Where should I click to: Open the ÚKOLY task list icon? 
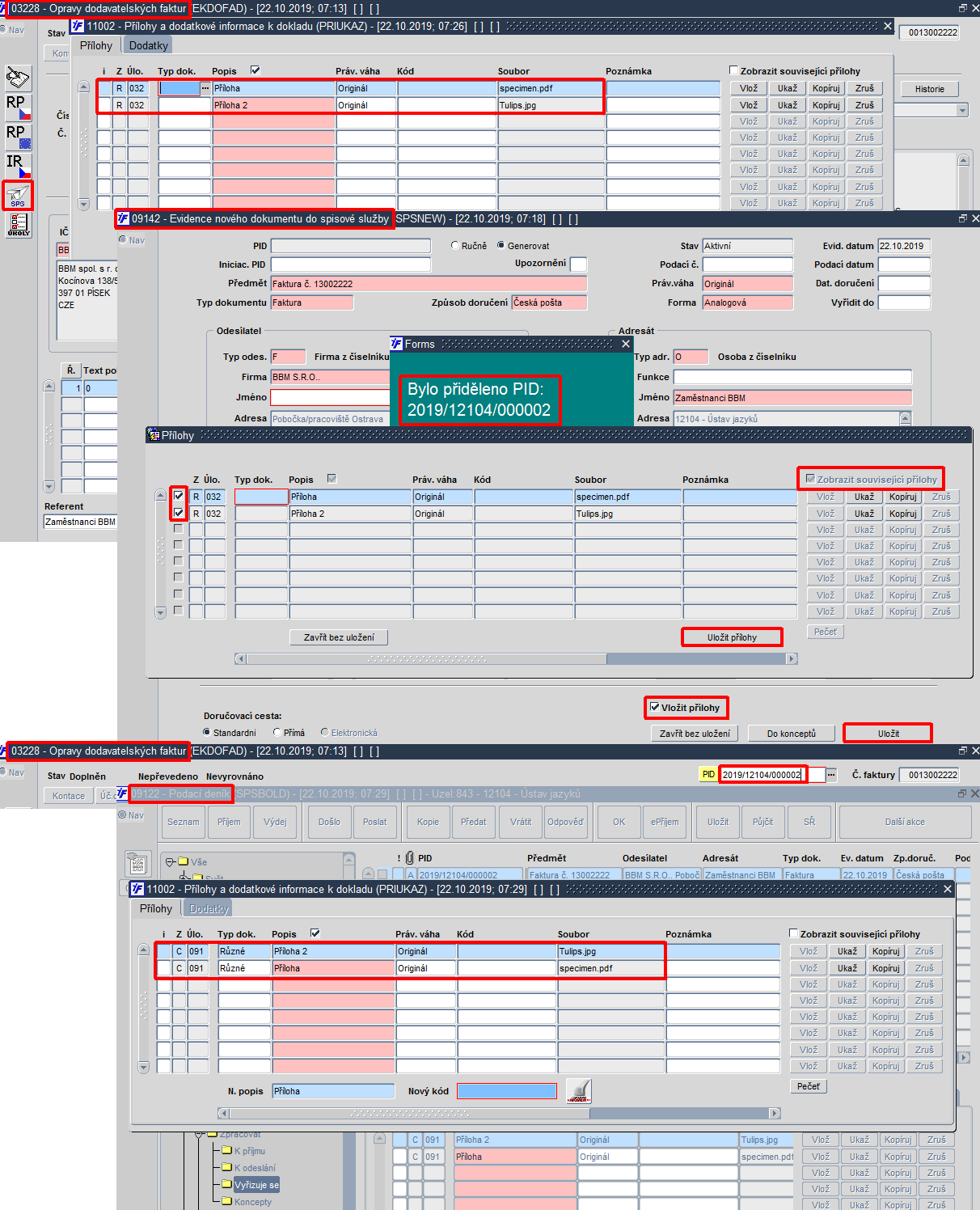[x=18, y=225]
